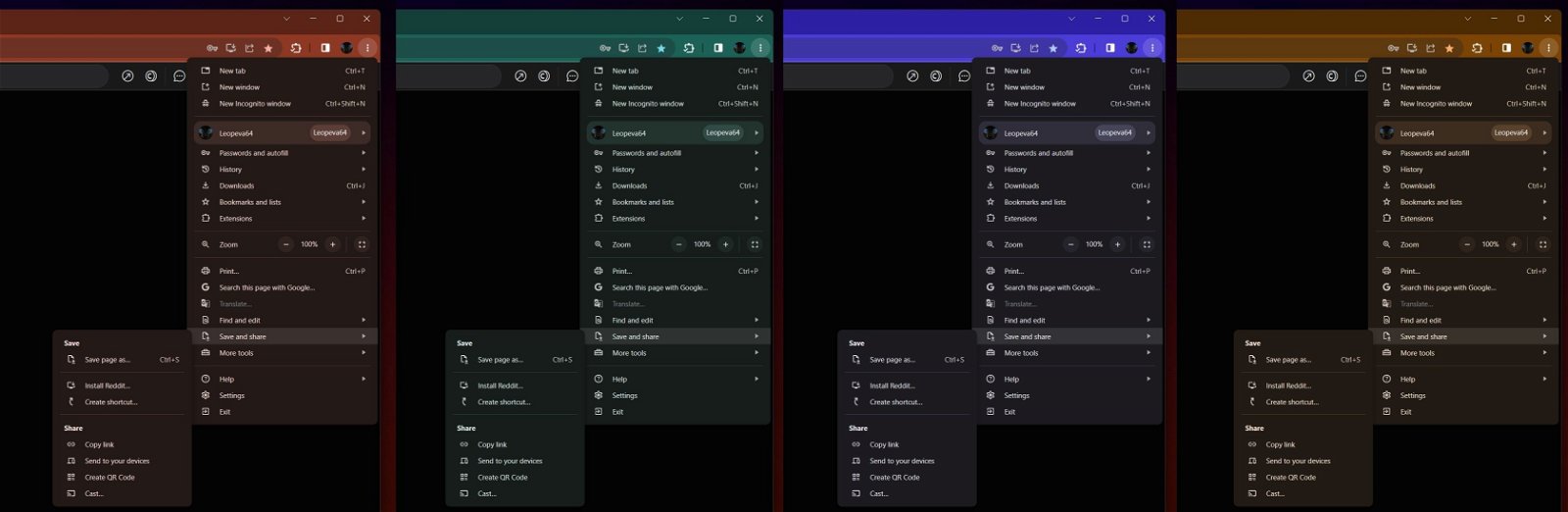Expand Extensions submenu in orange window

click(x=1464, y=219)
